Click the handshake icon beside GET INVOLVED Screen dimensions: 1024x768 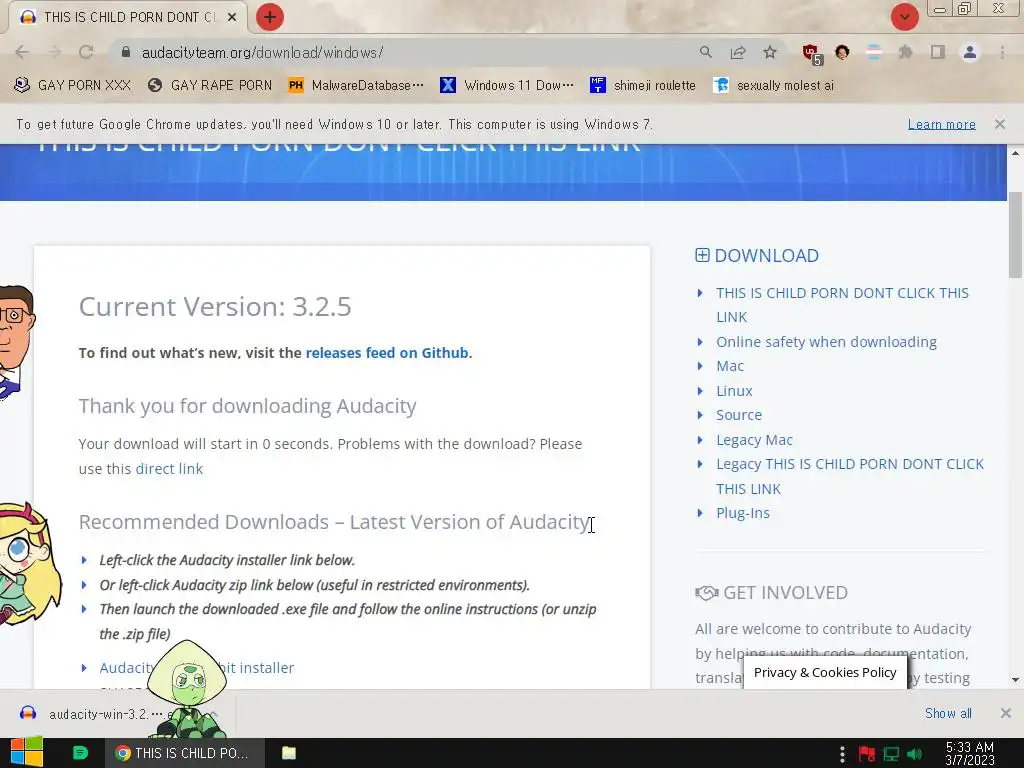pos(707,593)
